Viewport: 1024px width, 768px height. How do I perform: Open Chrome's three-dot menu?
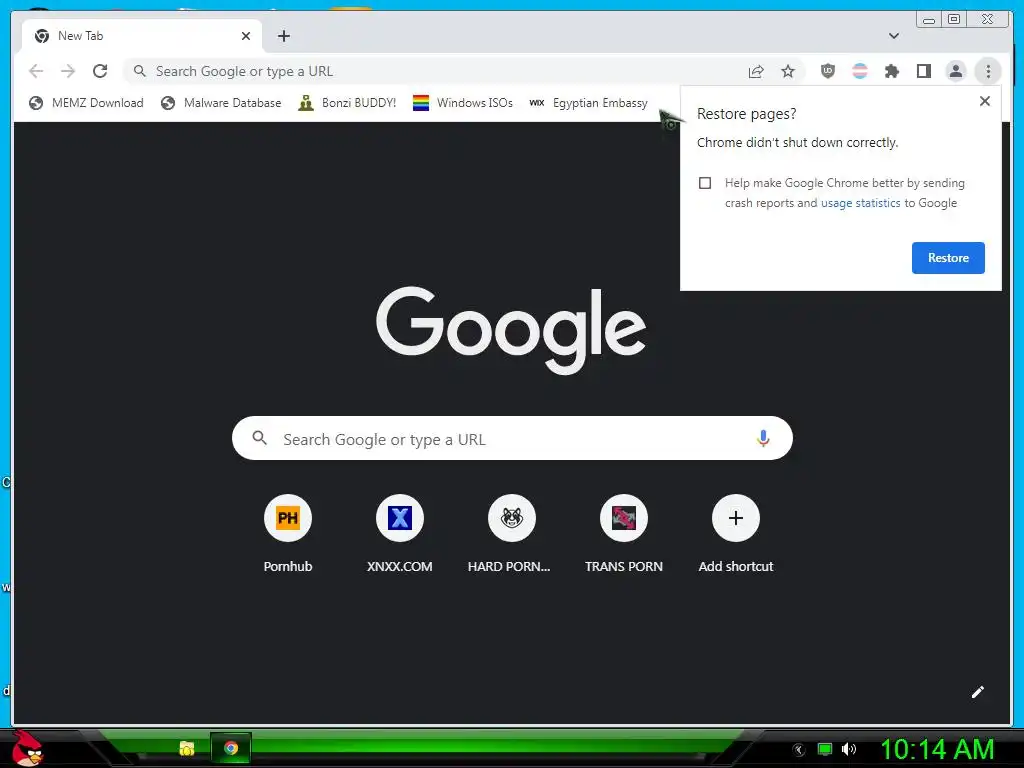click(x=988, y=71)
